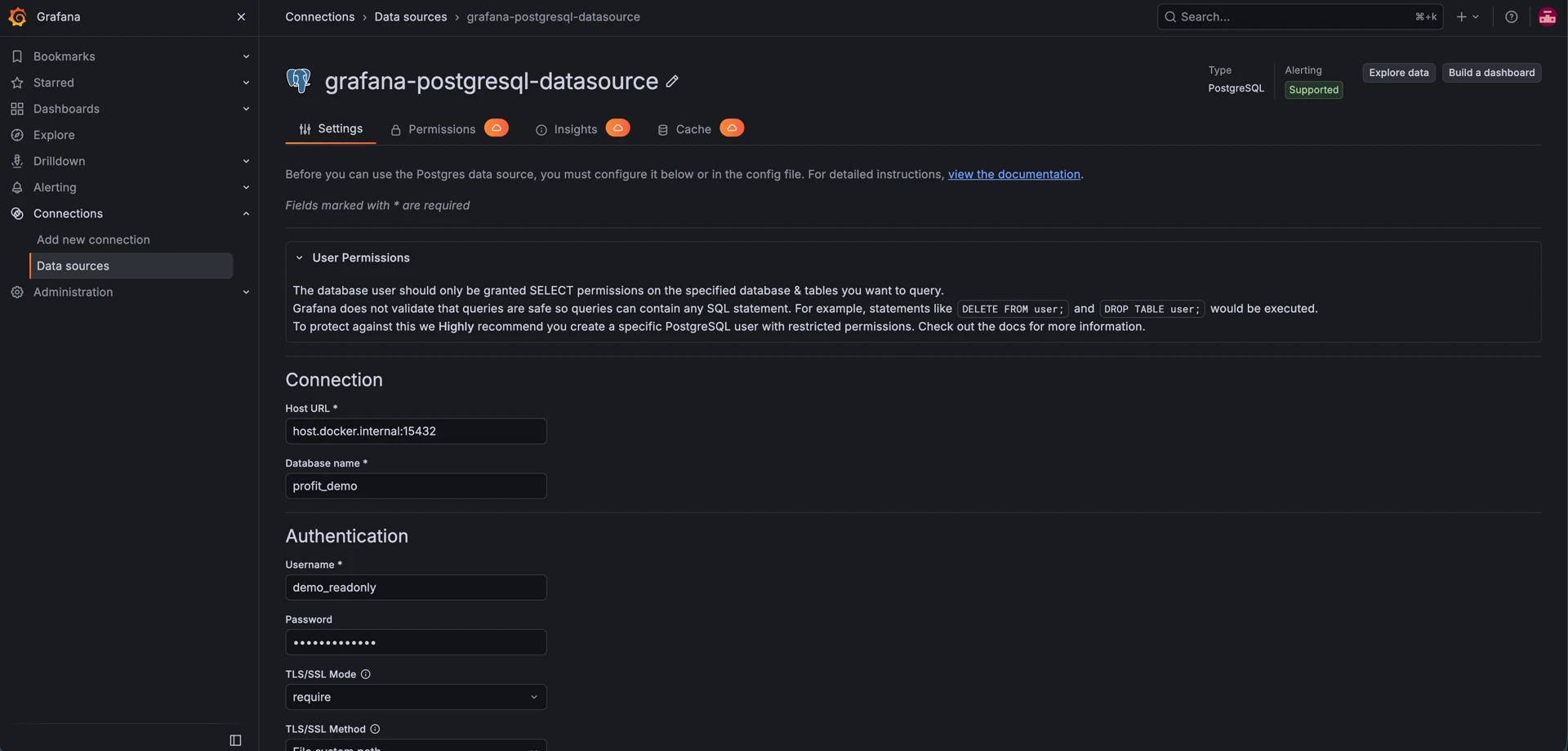Open the view the documentation link
Viewport: 1568px width, 751px height.
point(1013,174)
